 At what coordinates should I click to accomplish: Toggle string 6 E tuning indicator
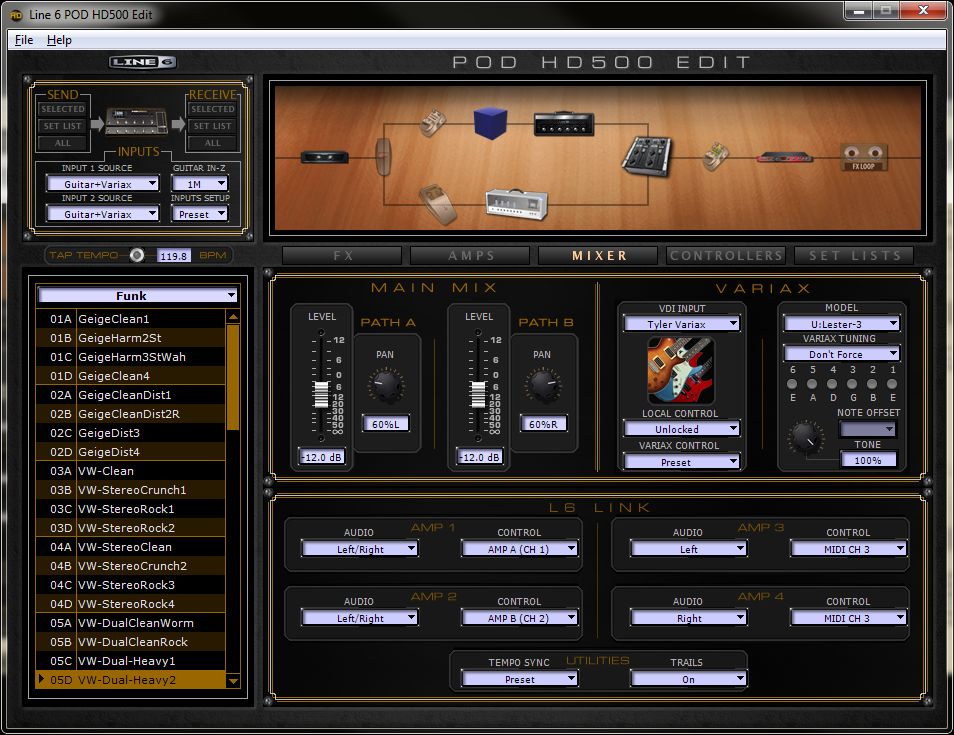[792, 384]
